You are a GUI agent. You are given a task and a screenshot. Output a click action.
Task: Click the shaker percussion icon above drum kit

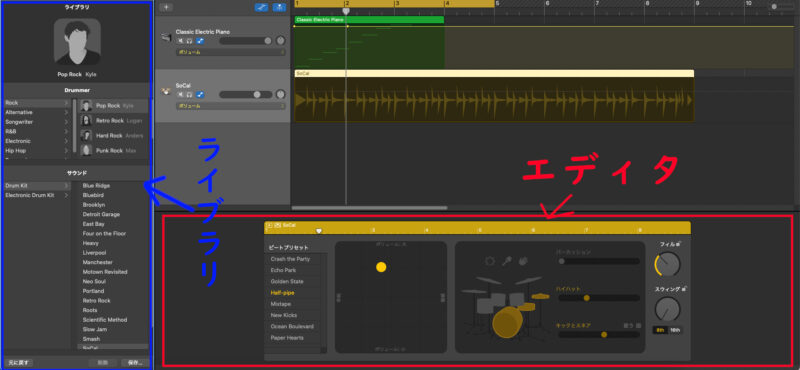point(507,261)
